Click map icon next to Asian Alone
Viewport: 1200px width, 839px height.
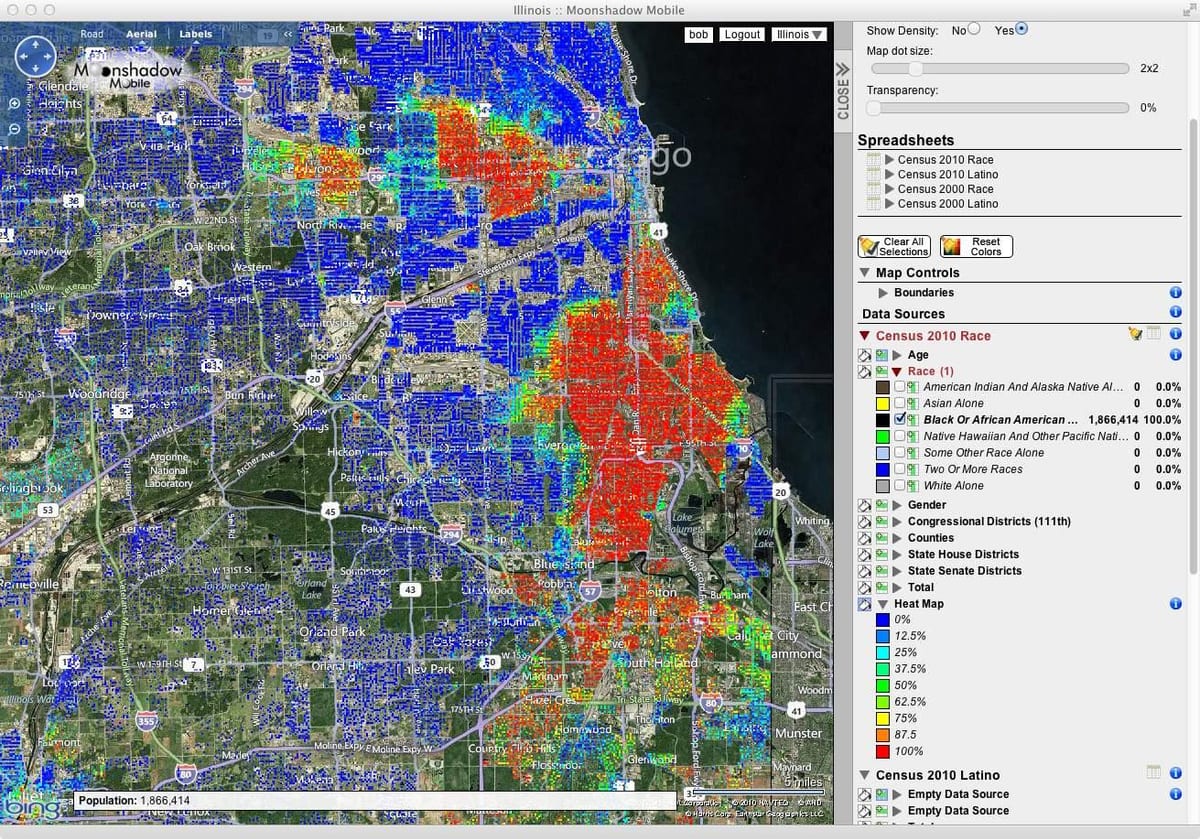click(914, 403)
